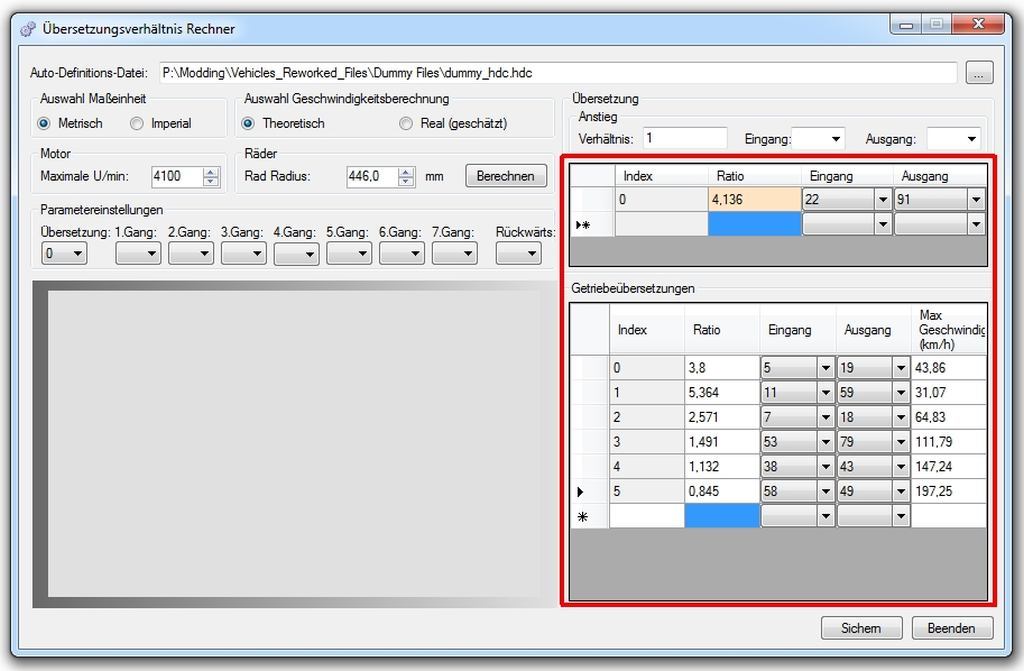Click the Beenden button
The width and height of the screenshot is (1024, 671).
(952, 628)
